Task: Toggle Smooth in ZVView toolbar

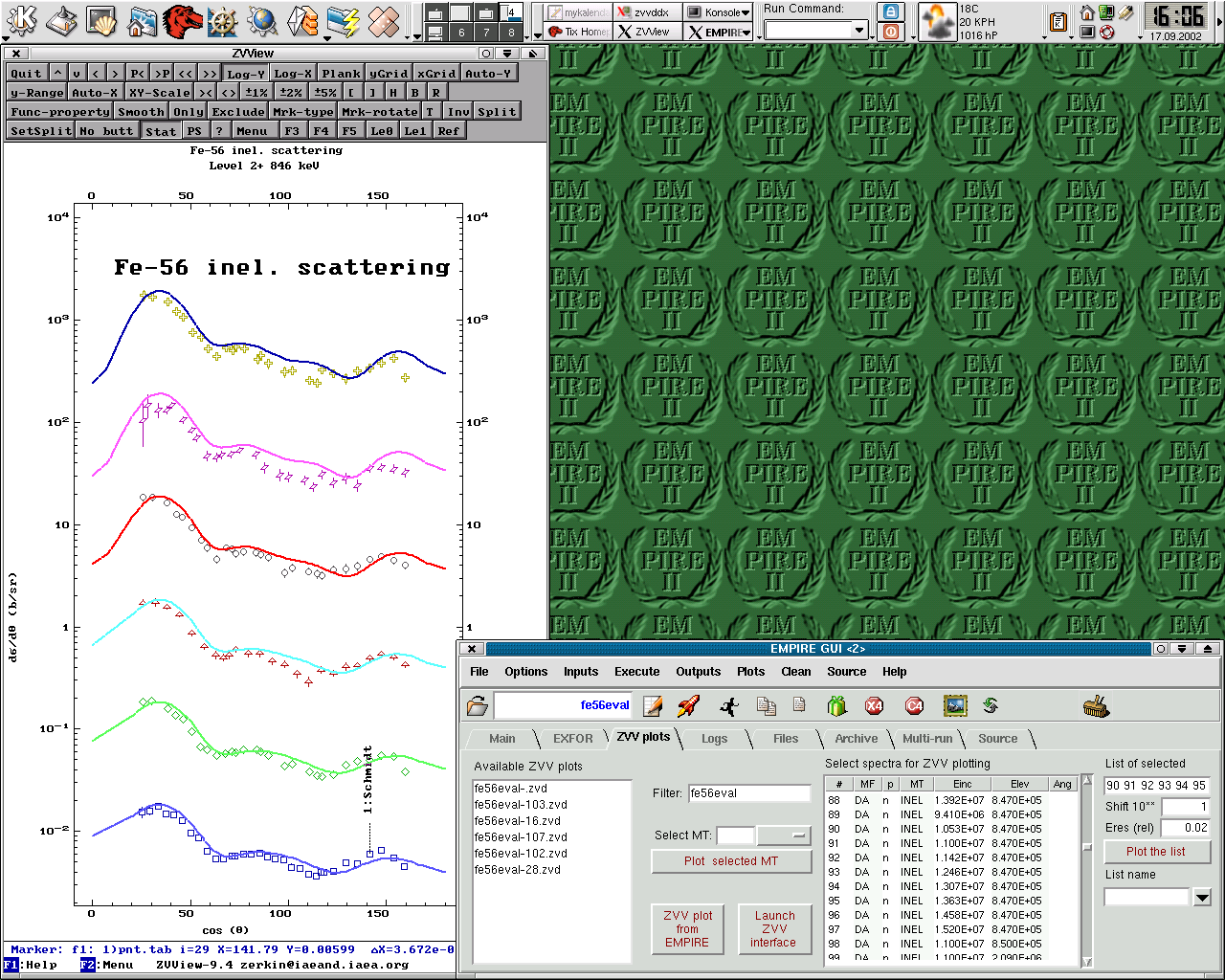Action: (x=142, y=112)
